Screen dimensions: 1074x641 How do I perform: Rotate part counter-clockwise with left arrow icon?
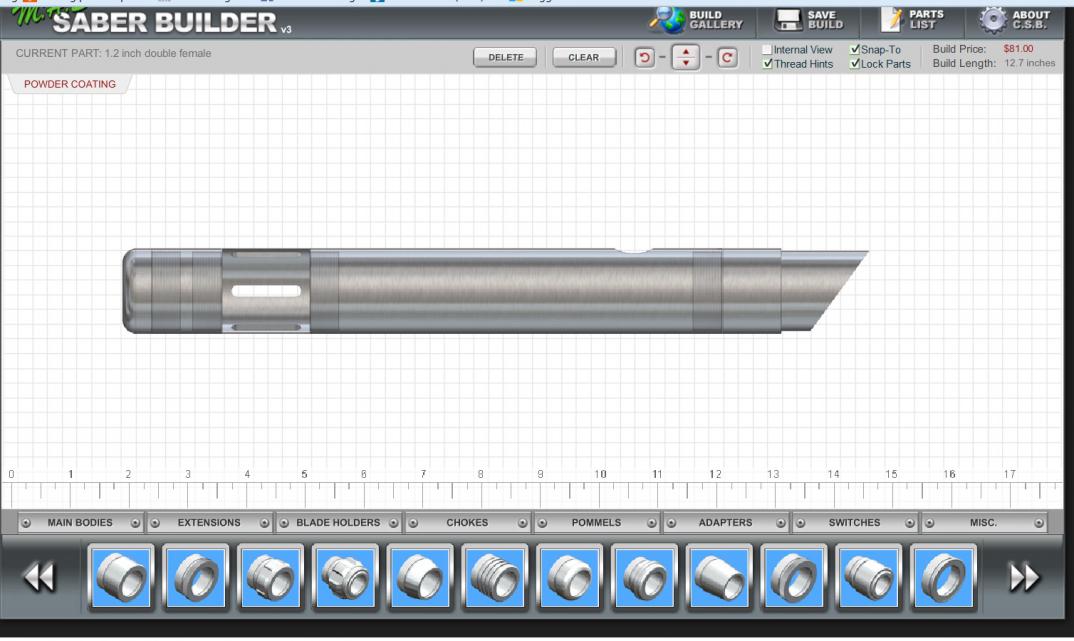(645, 57)
